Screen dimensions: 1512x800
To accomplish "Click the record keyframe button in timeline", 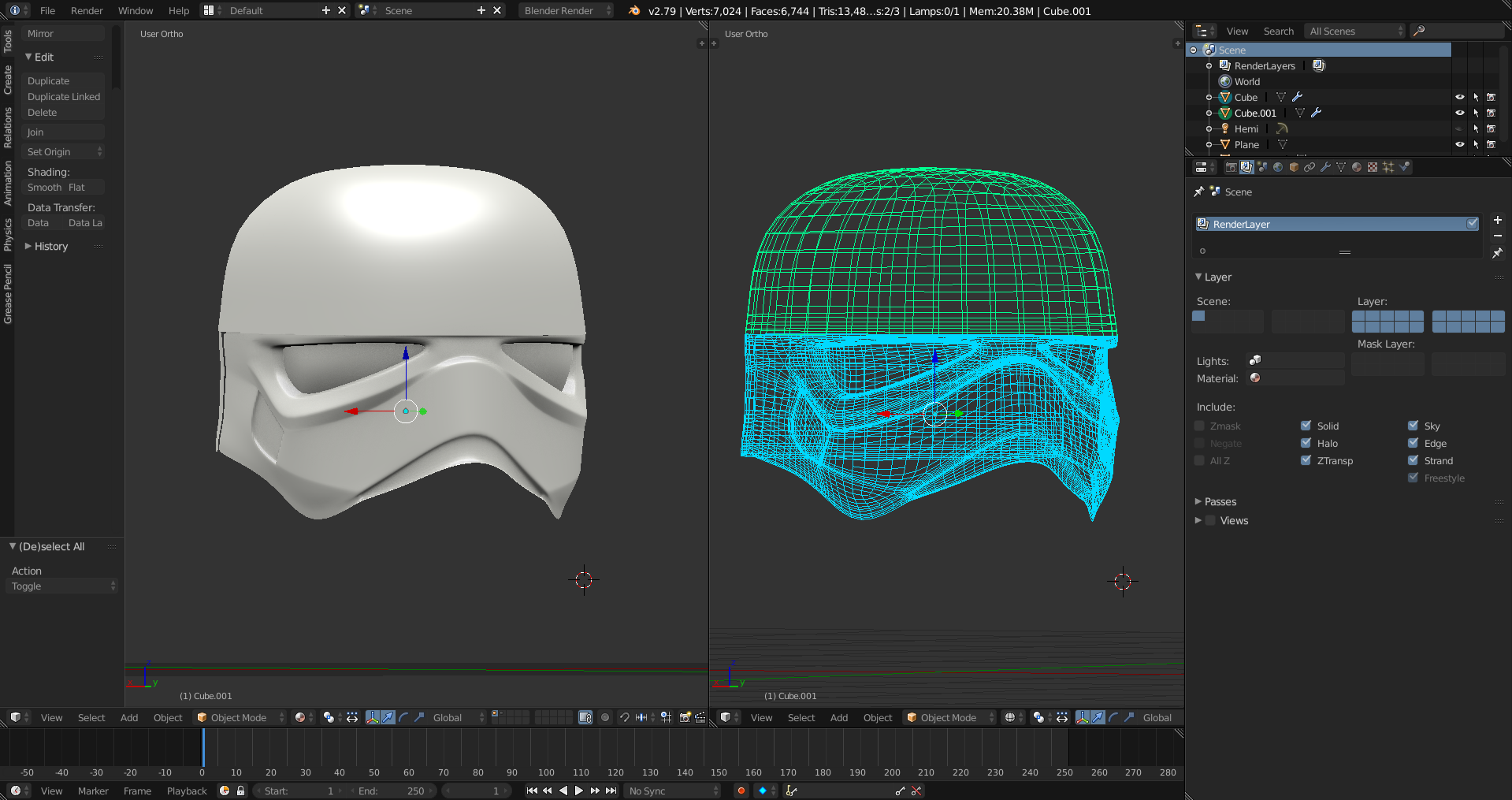I will (x=741, y=791).
